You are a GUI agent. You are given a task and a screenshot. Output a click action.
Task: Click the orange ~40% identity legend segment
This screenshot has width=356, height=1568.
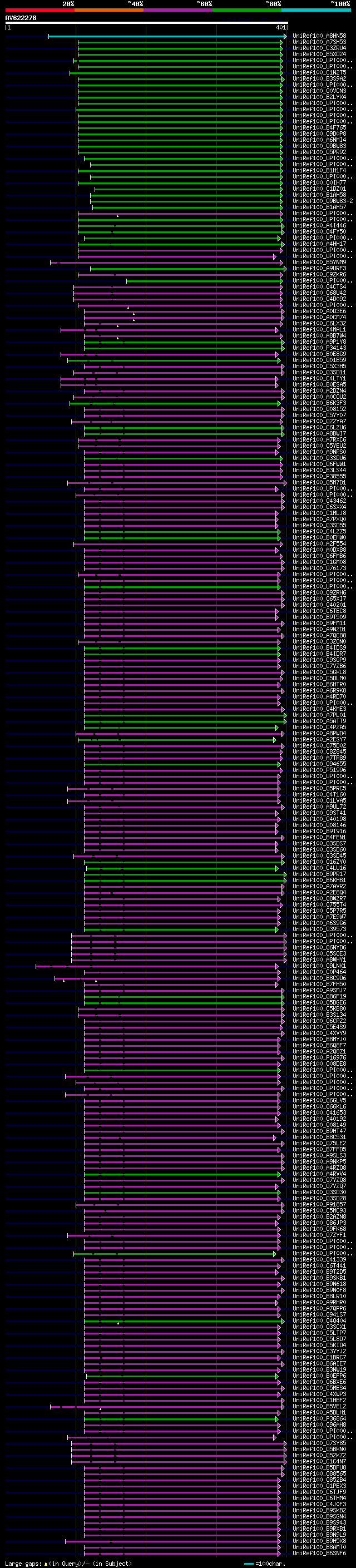109,11
